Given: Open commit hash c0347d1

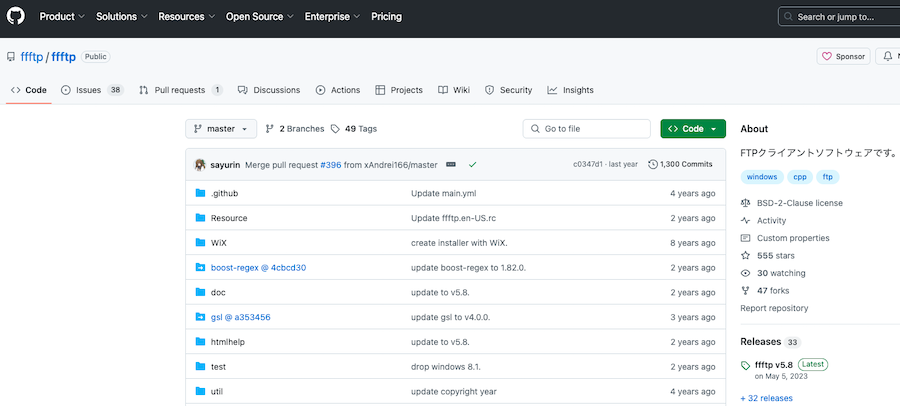Looking at the screenshot, I should [x=588, y=165].
